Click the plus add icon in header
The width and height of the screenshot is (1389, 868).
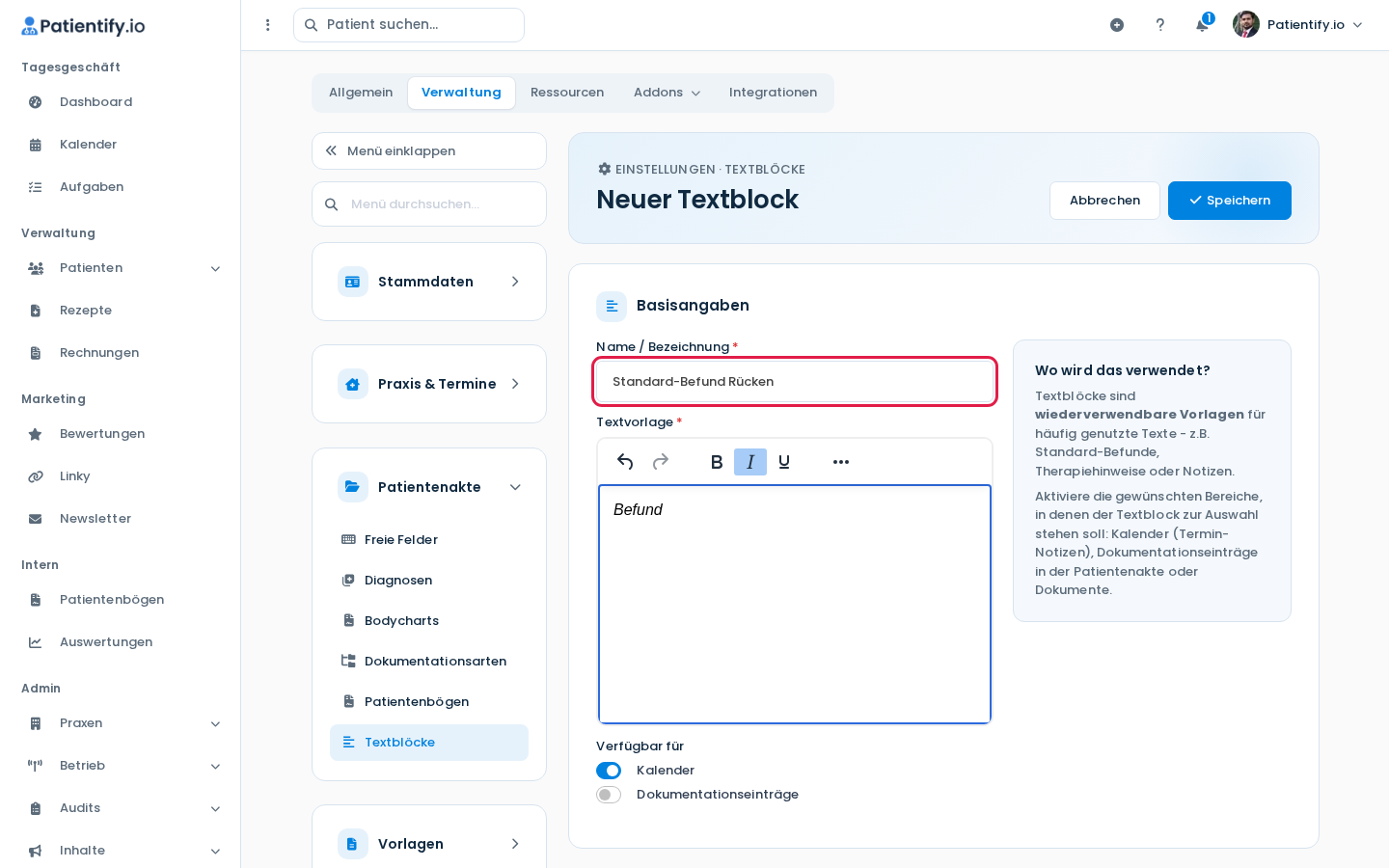1117,25
